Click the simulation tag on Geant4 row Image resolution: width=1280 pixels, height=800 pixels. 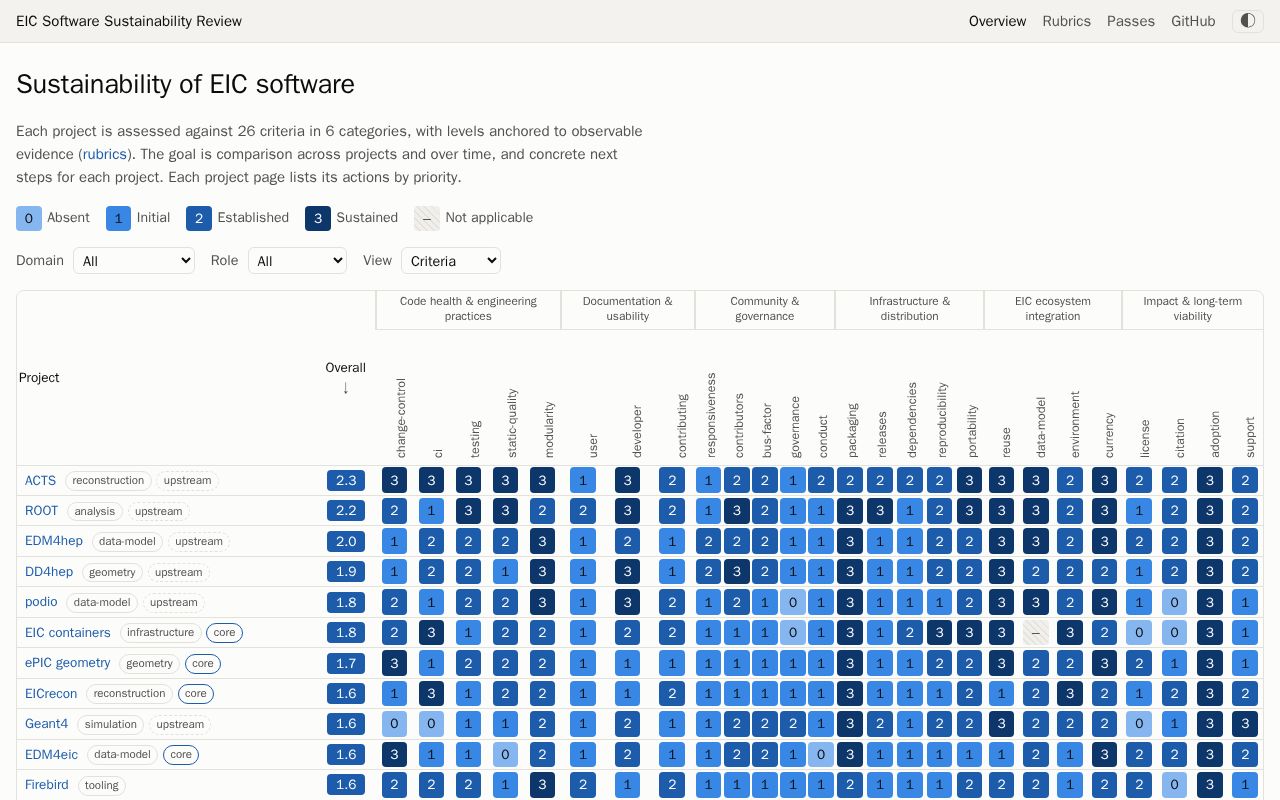(x=110, y=725)
